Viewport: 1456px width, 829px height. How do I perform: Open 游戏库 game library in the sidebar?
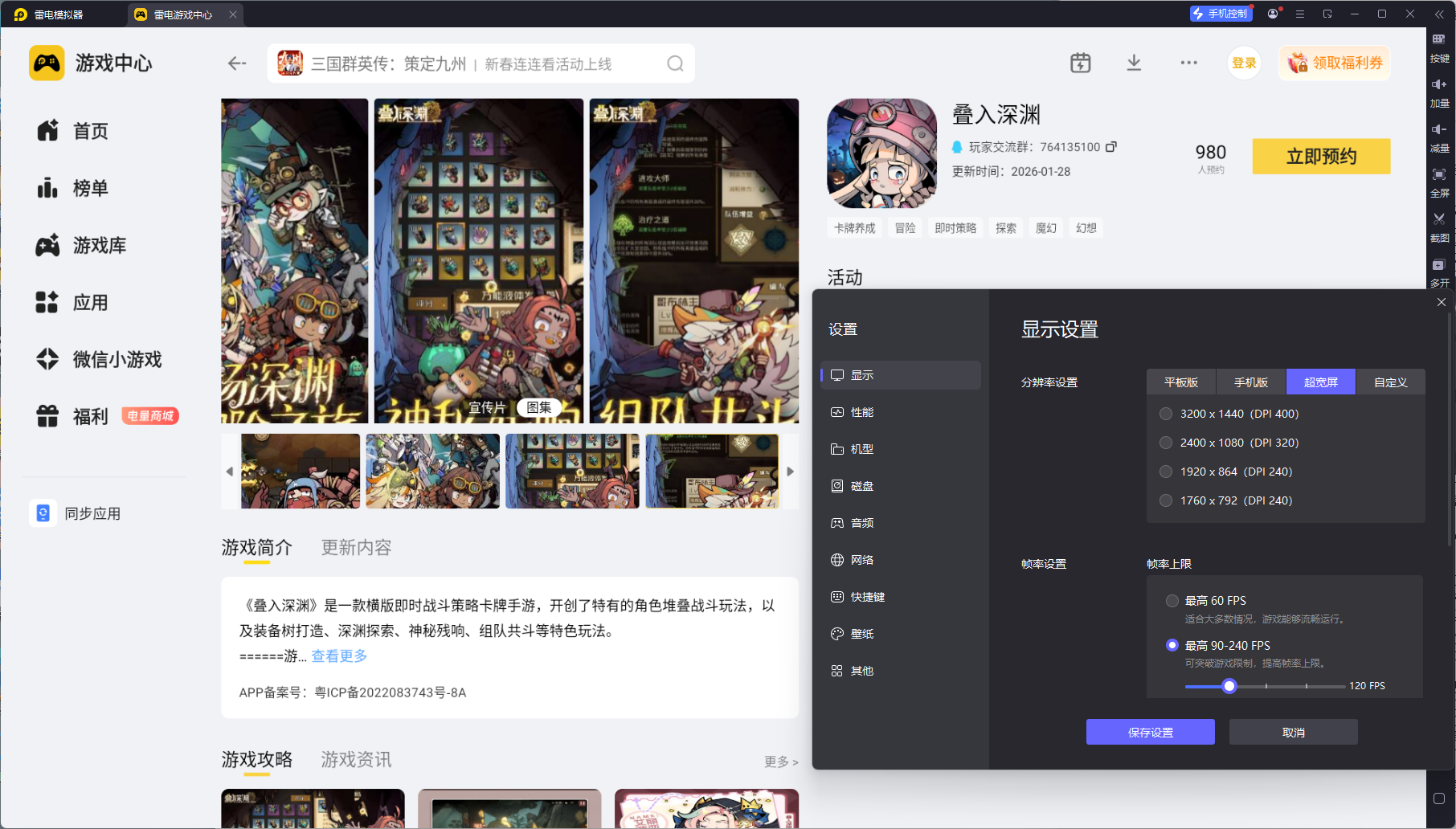click(81, 246)
